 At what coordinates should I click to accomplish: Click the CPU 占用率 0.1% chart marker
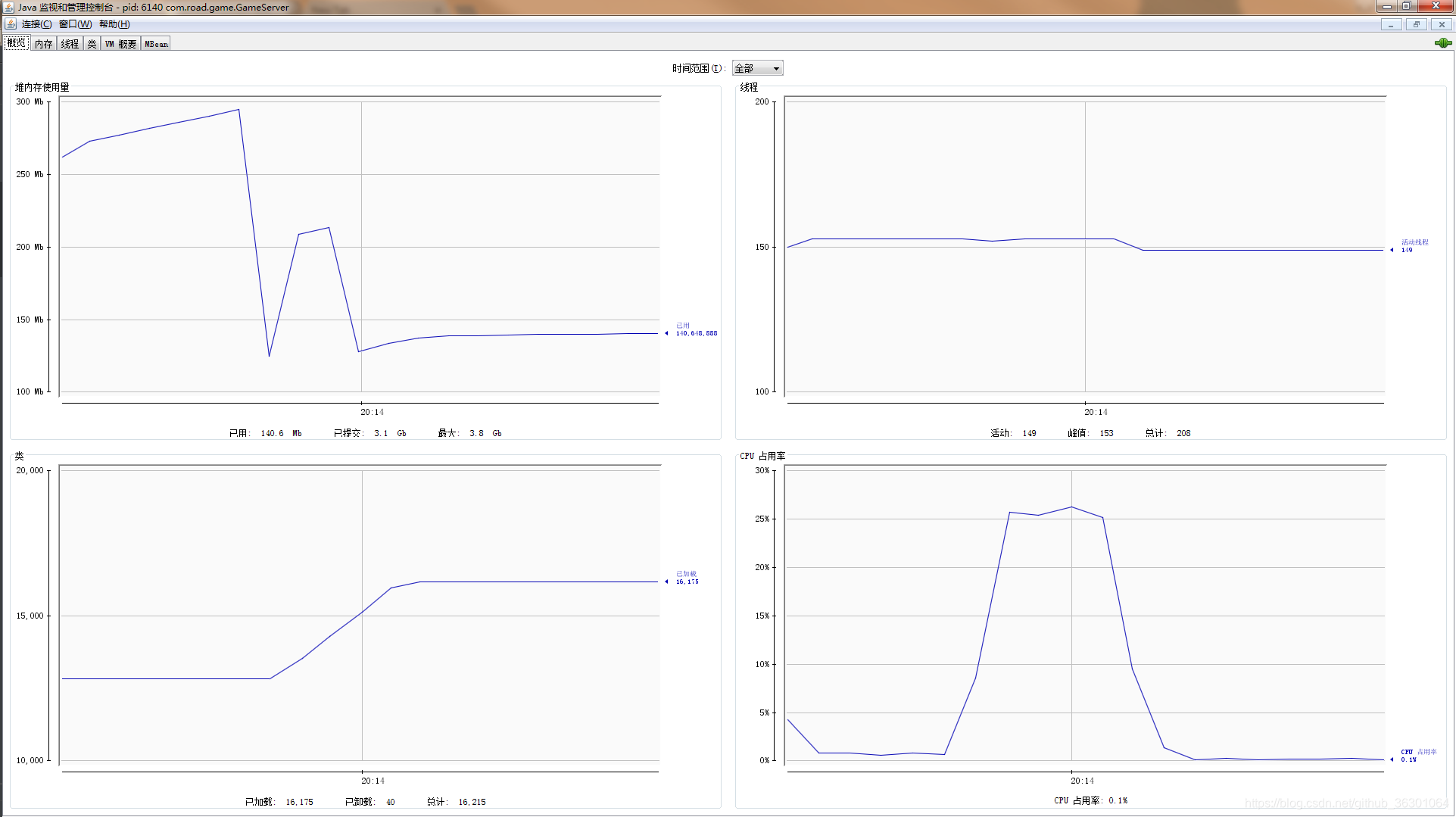pos(1414,756)
